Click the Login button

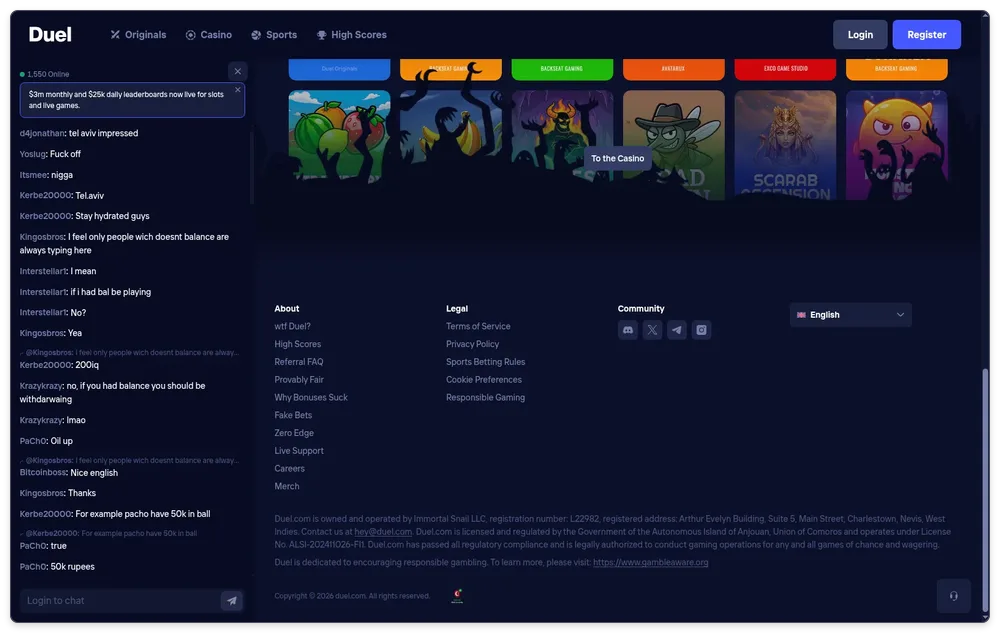point(860,34)
